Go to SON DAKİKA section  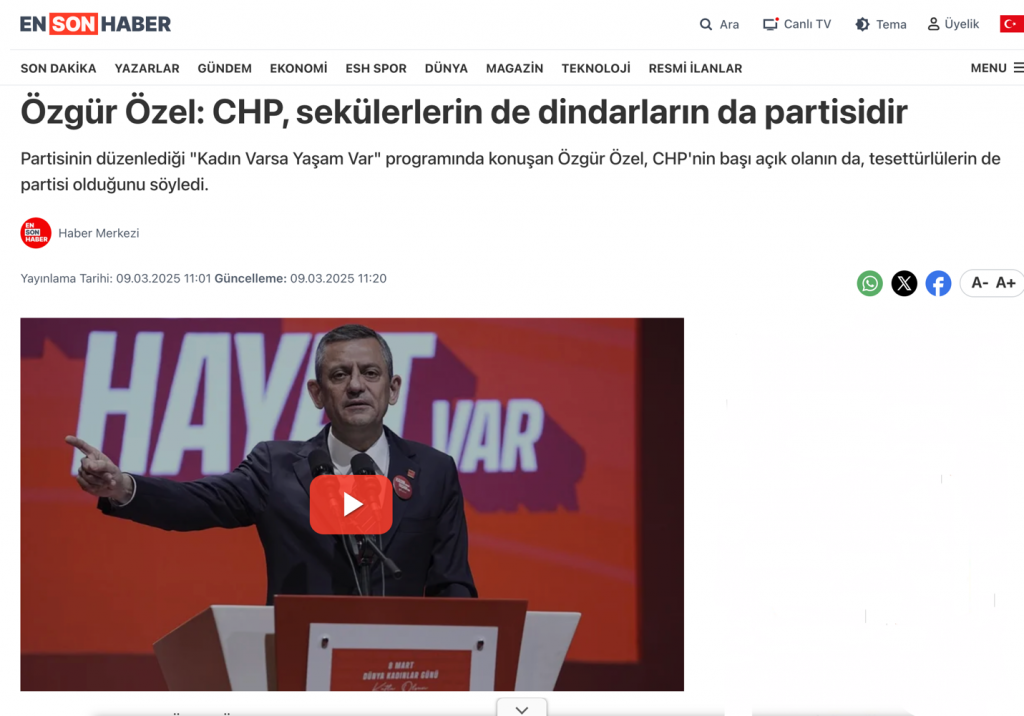pyautogui.click(x=58, y=68)
